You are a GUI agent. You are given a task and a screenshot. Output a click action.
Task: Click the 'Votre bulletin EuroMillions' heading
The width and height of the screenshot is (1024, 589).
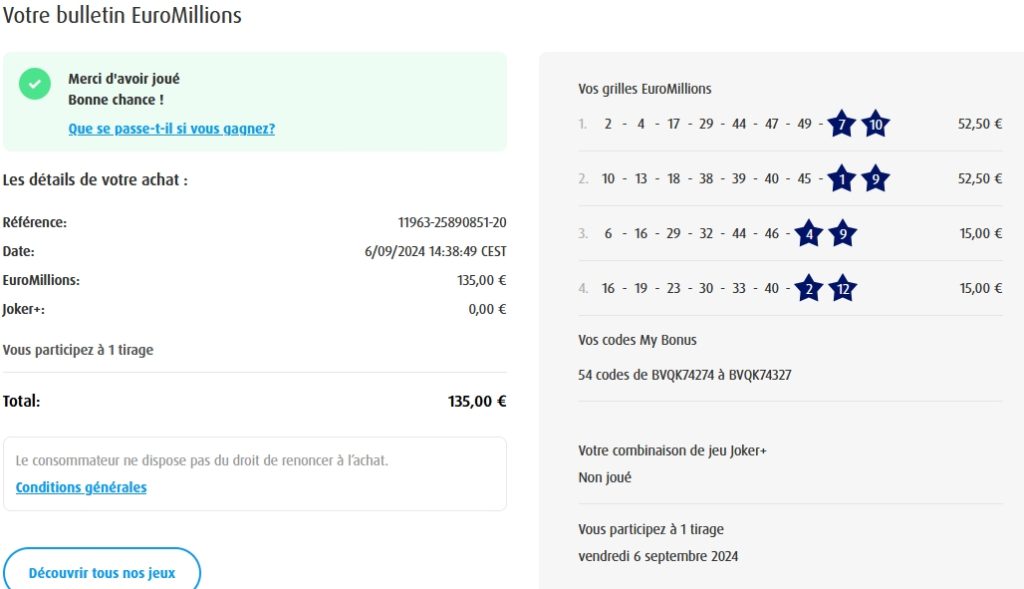tap(121, 16)
